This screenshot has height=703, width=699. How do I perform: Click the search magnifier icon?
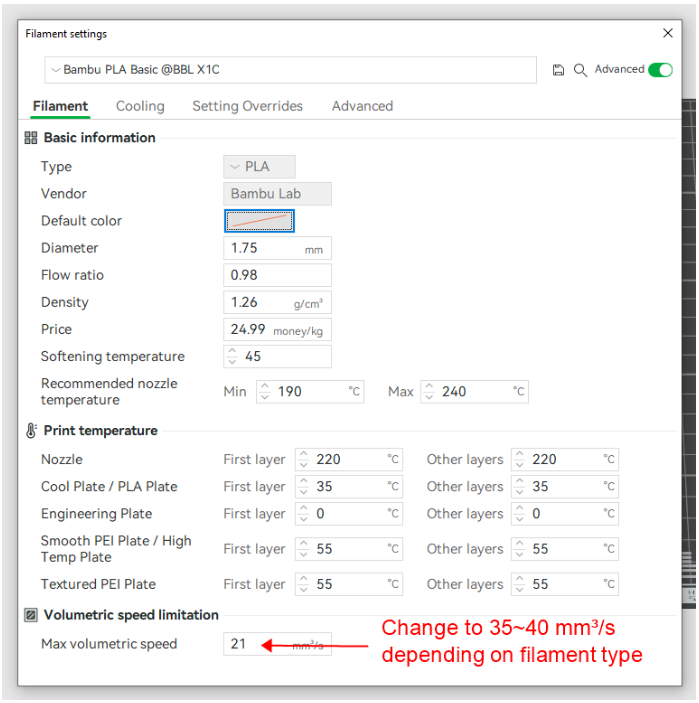580,70
